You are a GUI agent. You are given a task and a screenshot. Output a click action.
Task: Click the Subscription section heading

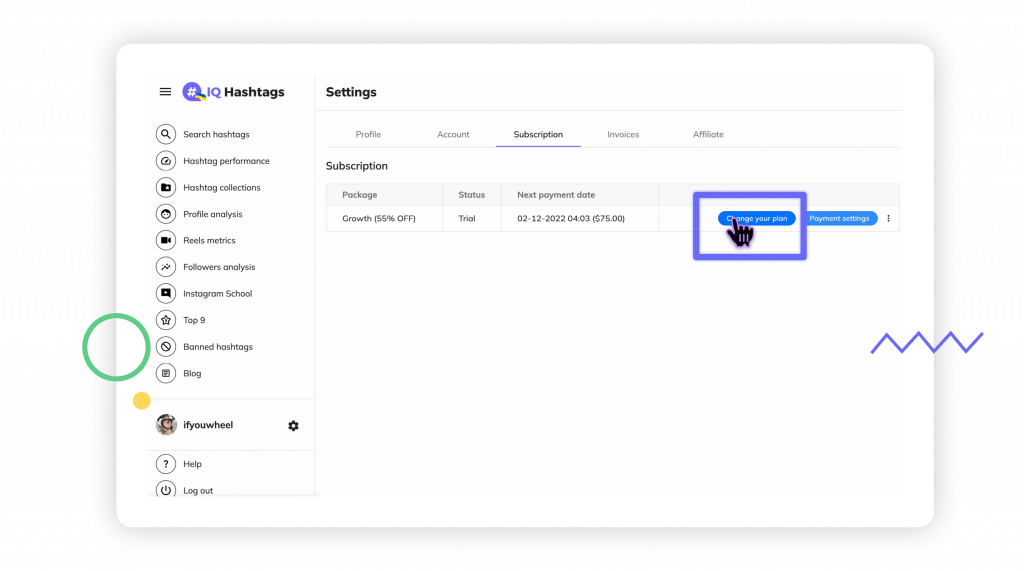pyautogui.click(x=357, y=166)
